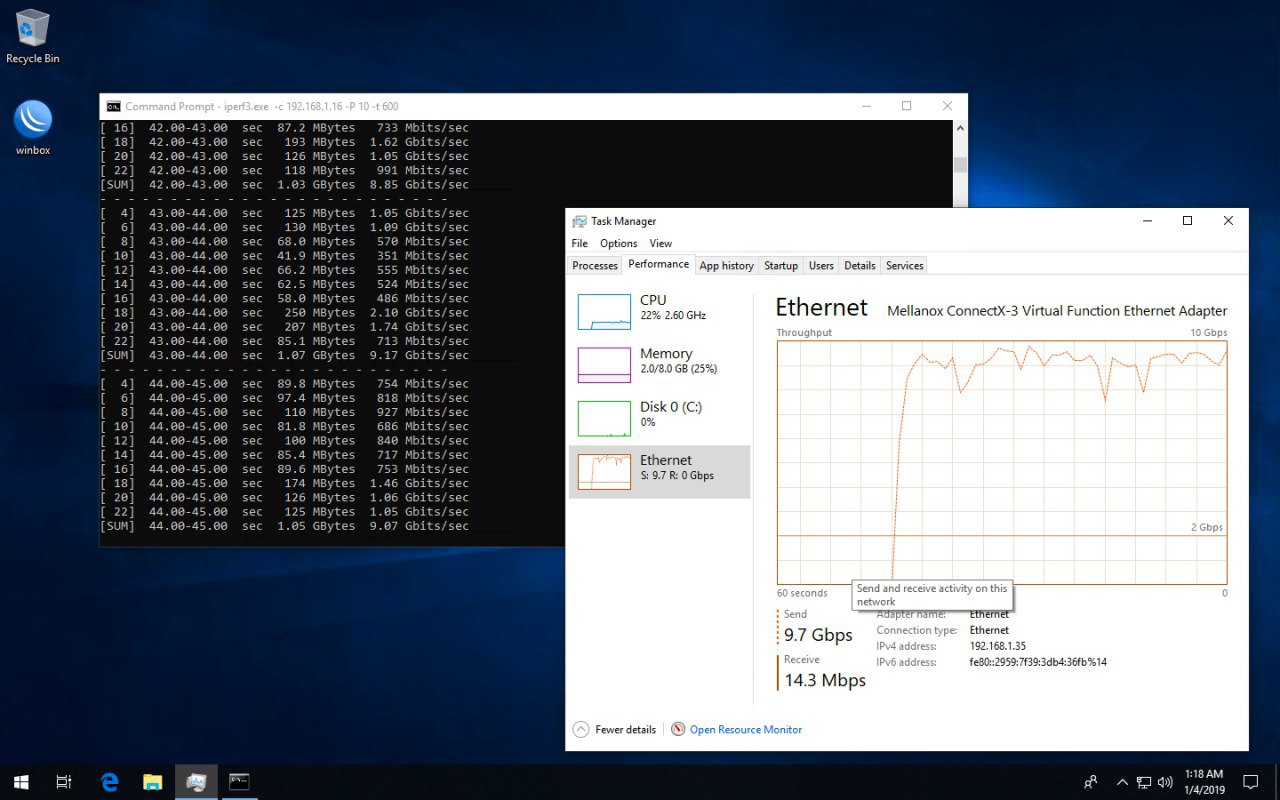The image size is (1280, 800).
Task: Open the Task Manager Options menu
Action: pyautogui.click(x=618, y=243)
